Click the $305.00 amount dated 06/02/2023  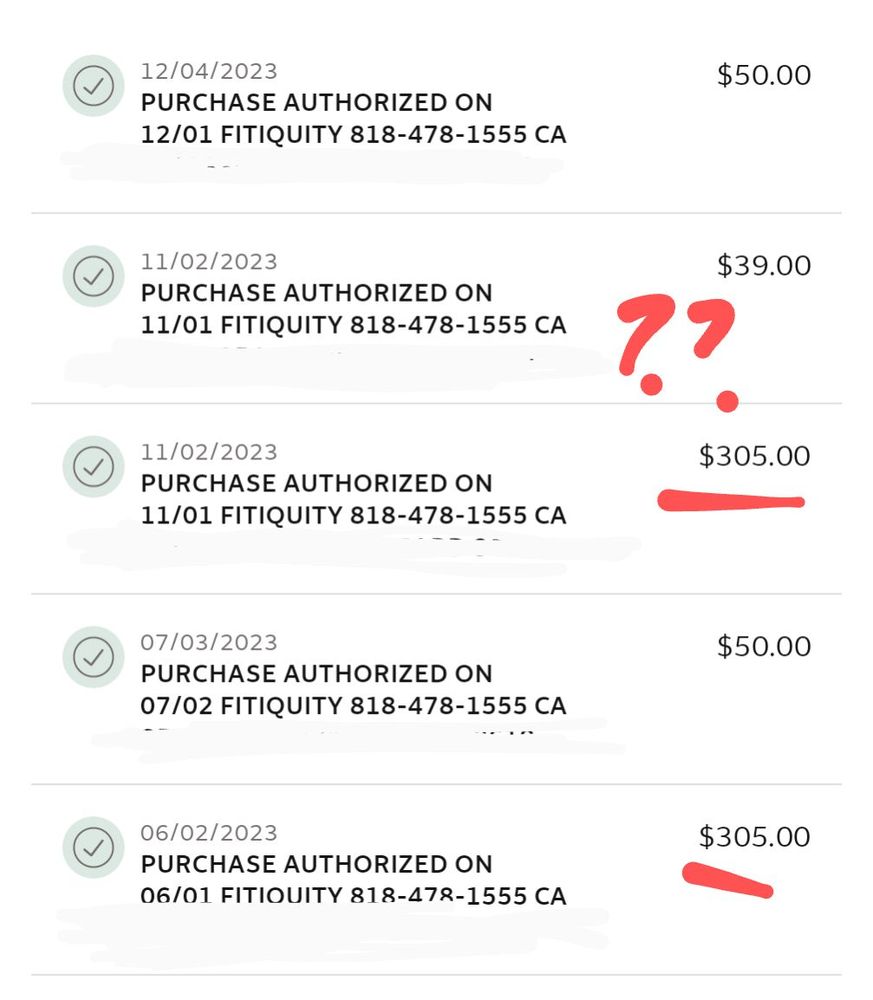pyautogui.click(x=754, y=836)
